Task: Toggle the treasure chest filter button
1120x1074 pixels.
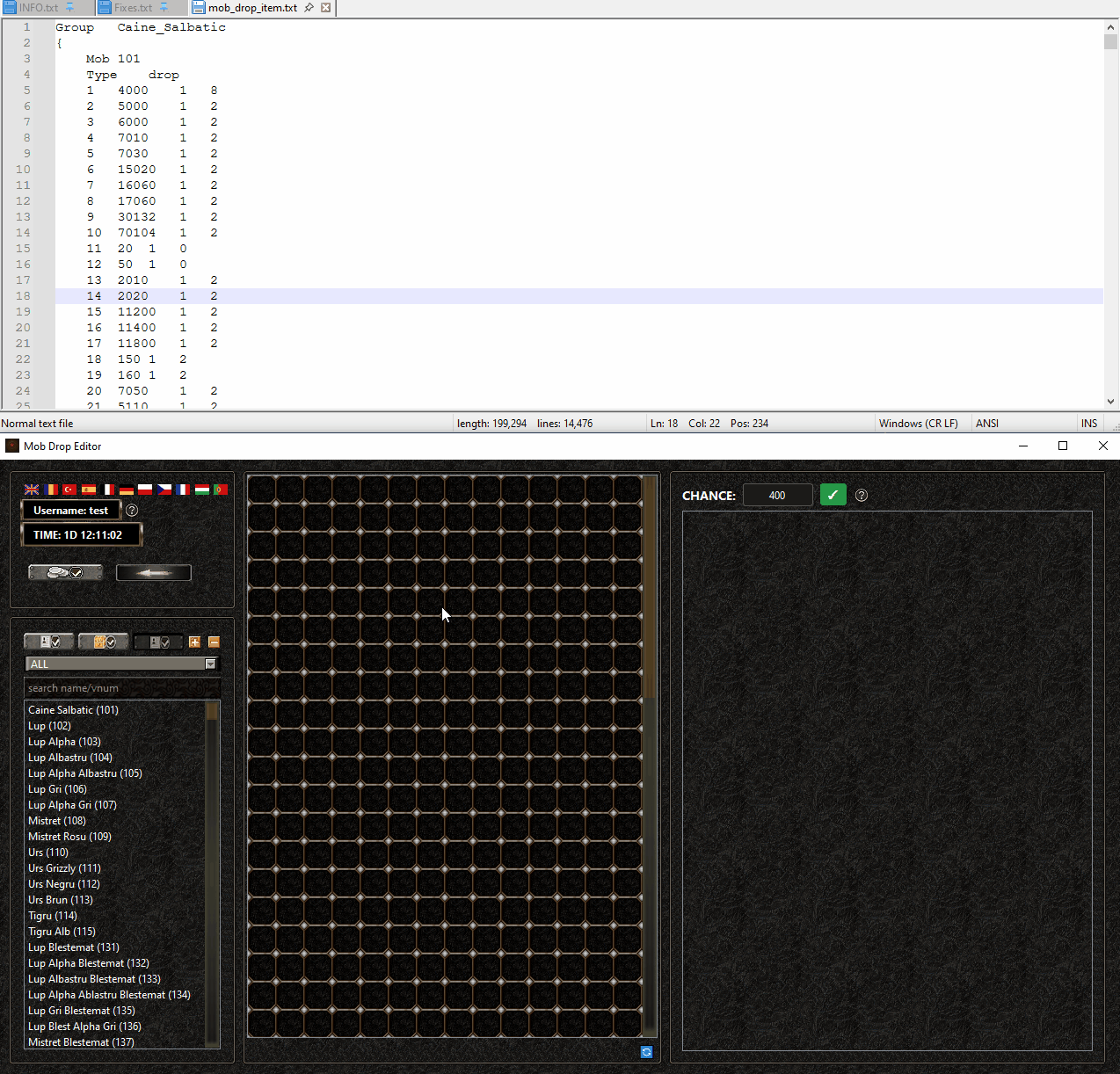Action: coord(104,642)
